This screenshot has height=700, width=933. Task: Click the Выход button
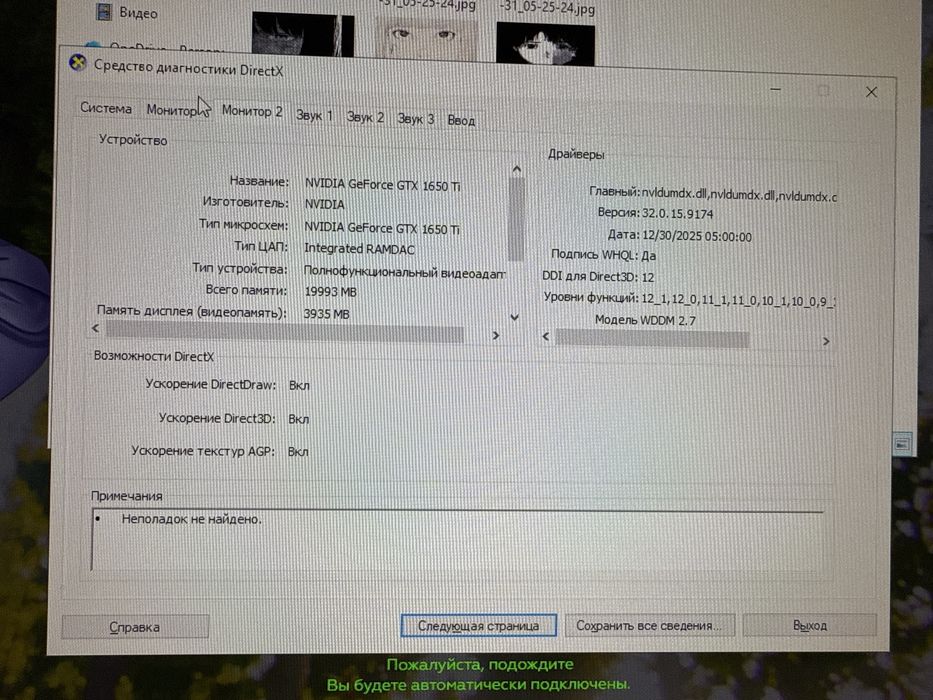pos(810,626)
